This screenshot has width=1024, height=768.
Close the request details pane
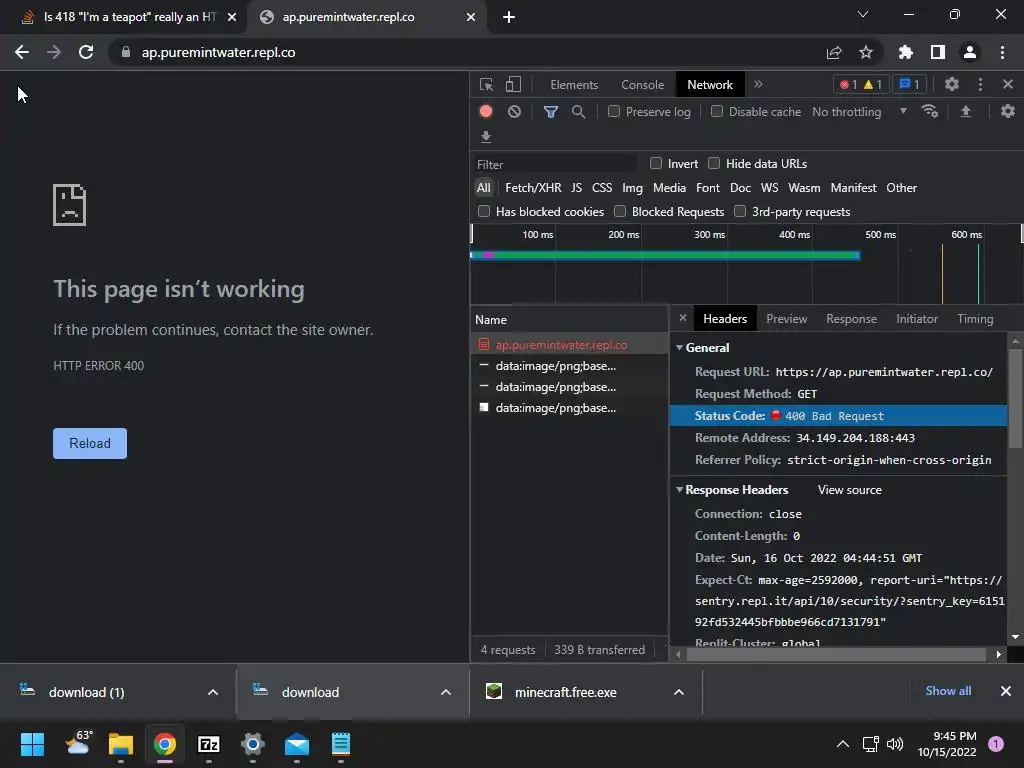point(682,318)
